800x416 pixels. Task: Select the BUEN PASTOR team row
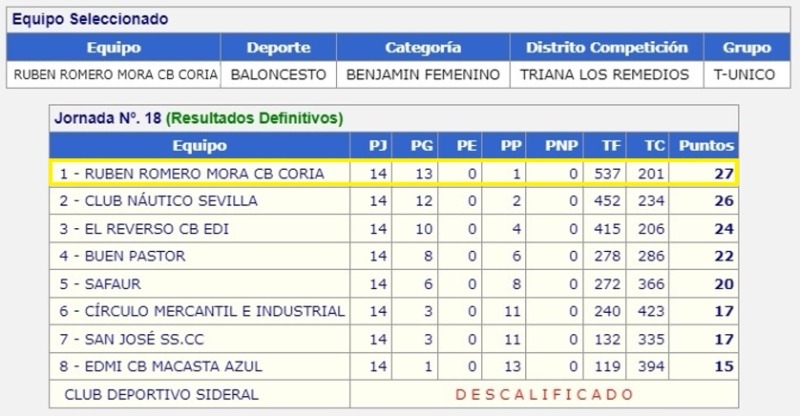pyautogui.click(x=393, y=256)
